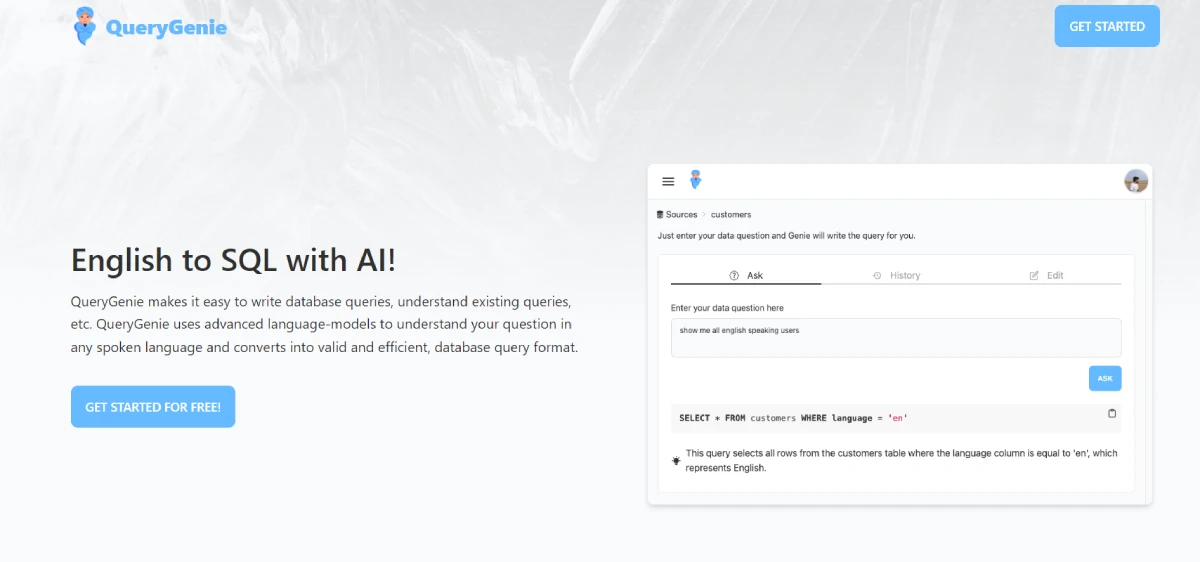This screenshot has width=1200, height=562.
Task: Click GET STARTED FOR FREE! button
Action: pos(153,407)
